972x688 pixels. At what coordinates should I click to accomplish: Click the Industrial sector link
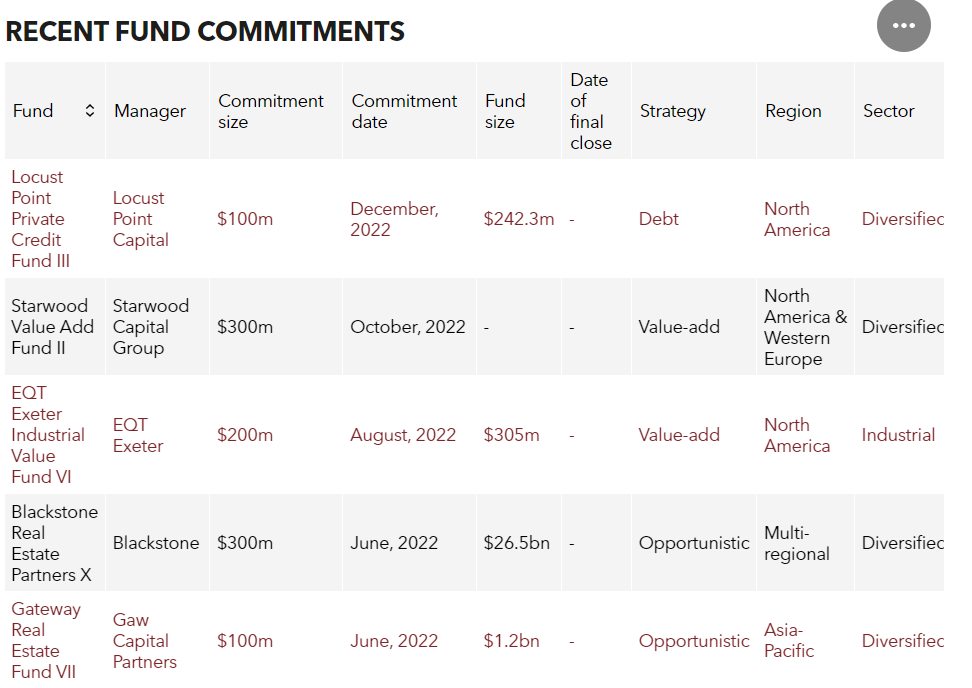[x=898, y=435]
